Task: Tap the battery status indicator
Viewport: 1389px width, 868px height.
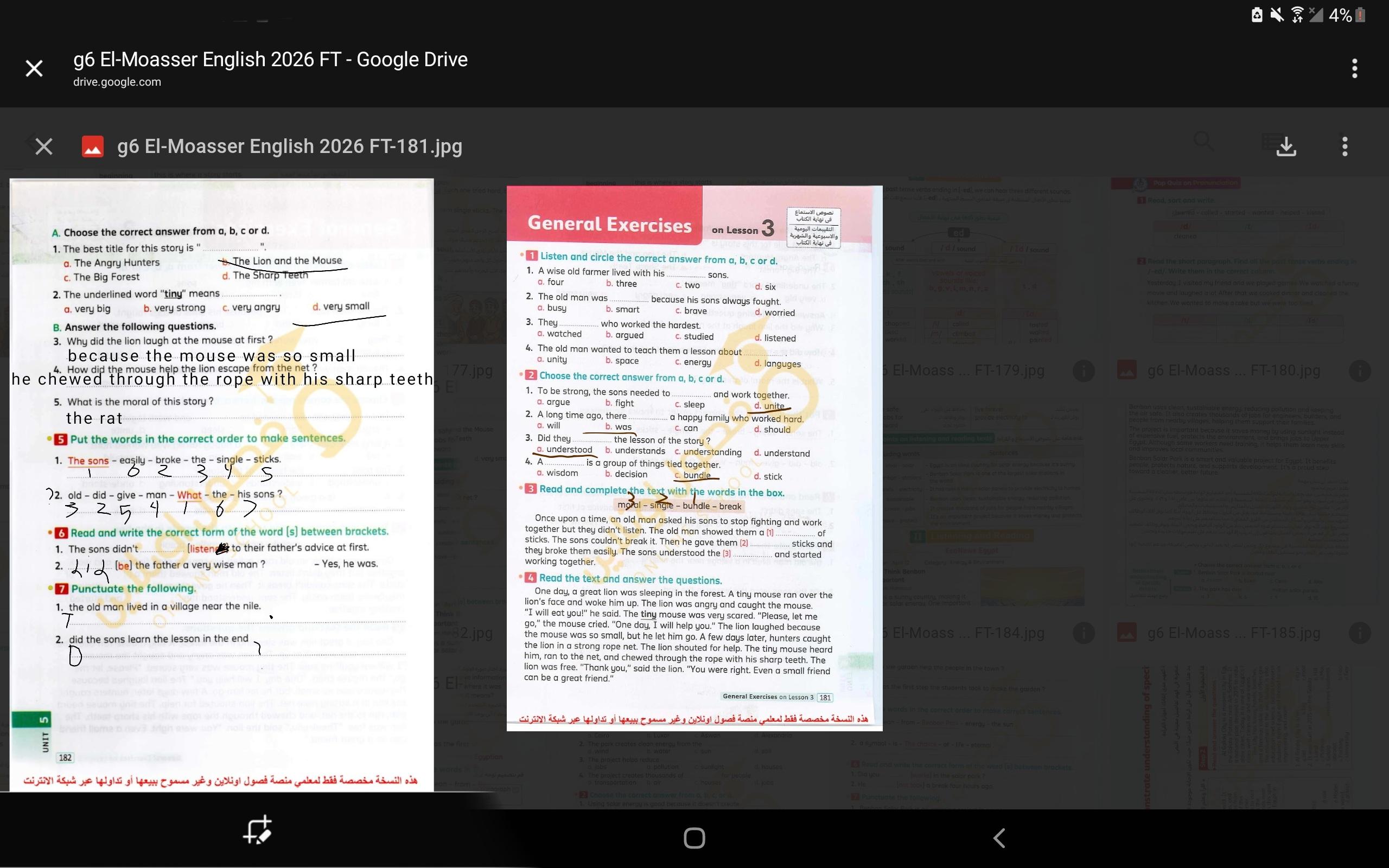Action: coord(1359,15)
